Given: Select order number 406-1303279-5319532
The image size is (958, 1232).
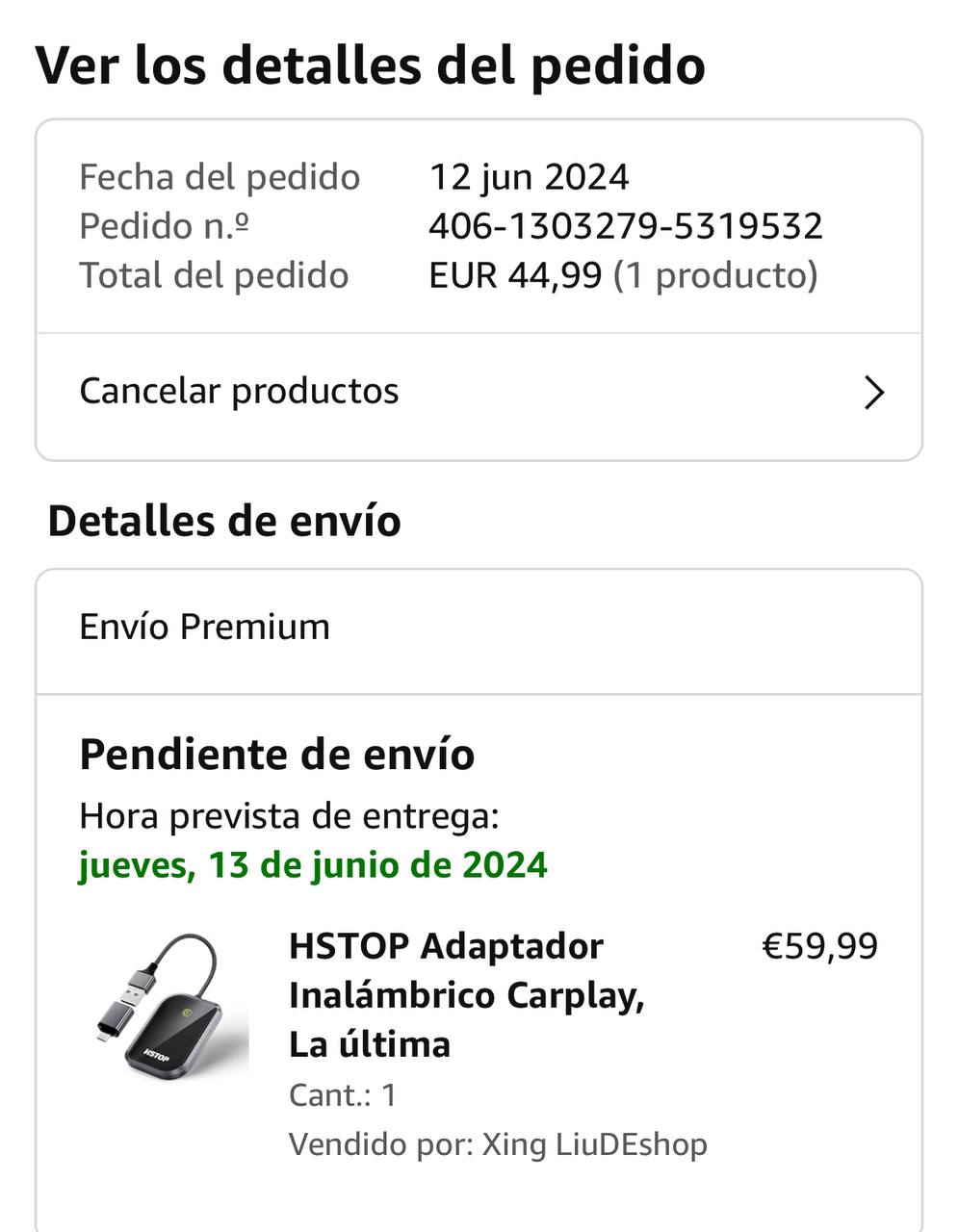Looking at the screenshot, I should coord(625,226).
